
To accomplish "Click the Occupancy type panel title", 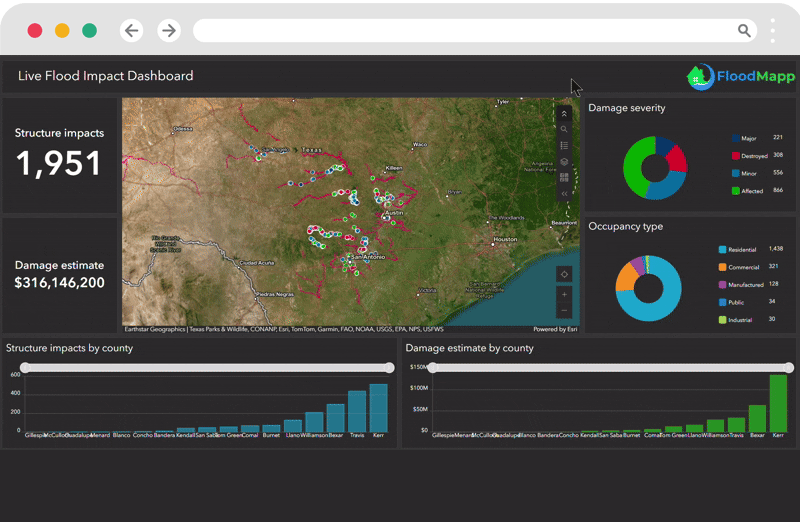I will pyautogui.click(x=626, y=227).
